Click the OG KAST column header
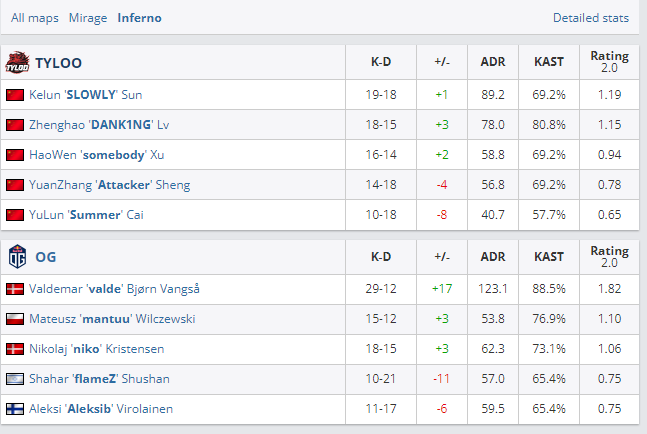647x434 pixels. pos(549,257)
